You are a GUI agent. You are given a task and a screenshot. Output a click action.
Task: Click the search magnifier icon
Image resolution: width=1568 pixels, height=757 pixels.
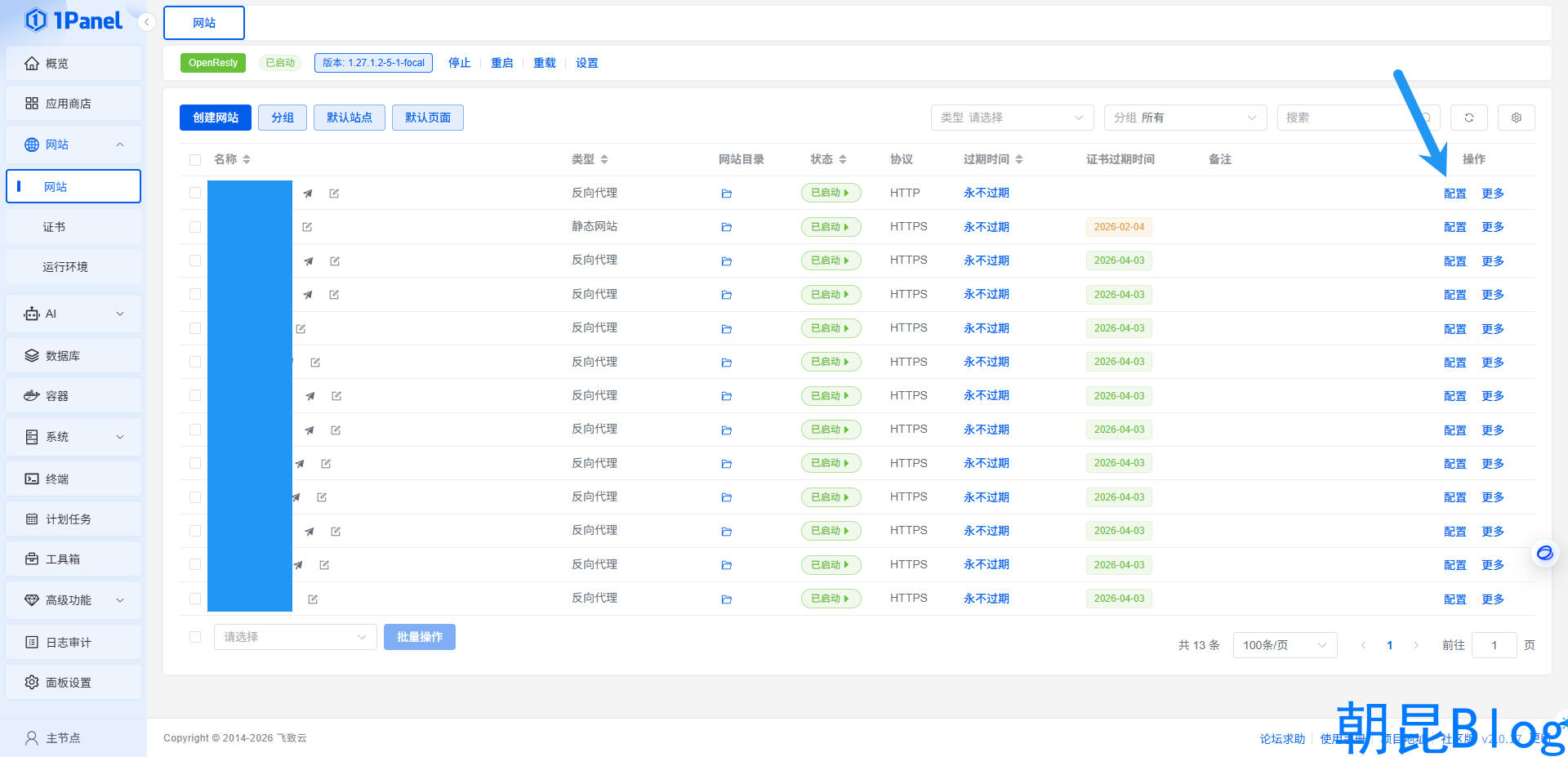1426,118
